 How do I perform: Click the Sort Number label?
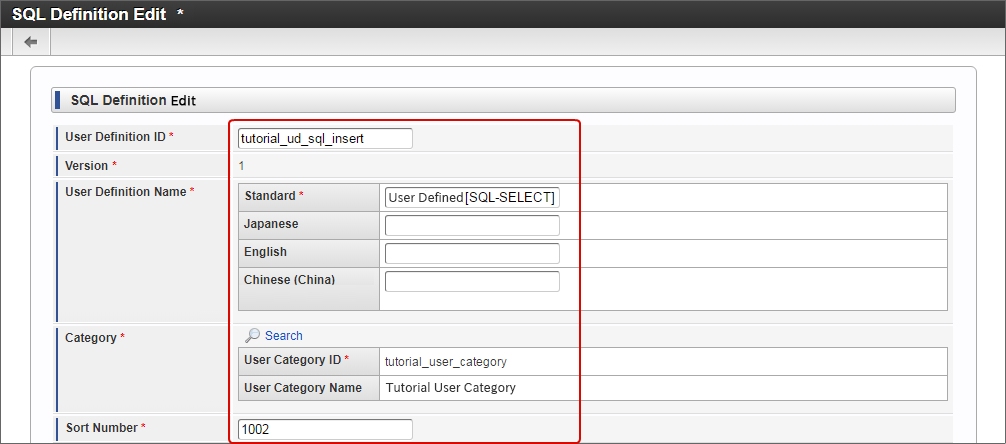(101, 428)
